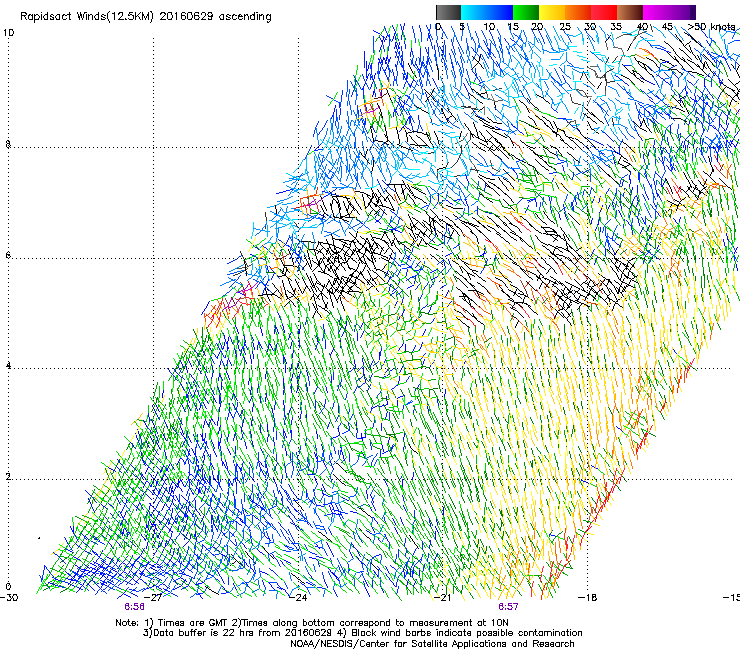Viewport: 740px width, 650px height.
Task: Click the legend tick label 10
Action: coord(489,27)
